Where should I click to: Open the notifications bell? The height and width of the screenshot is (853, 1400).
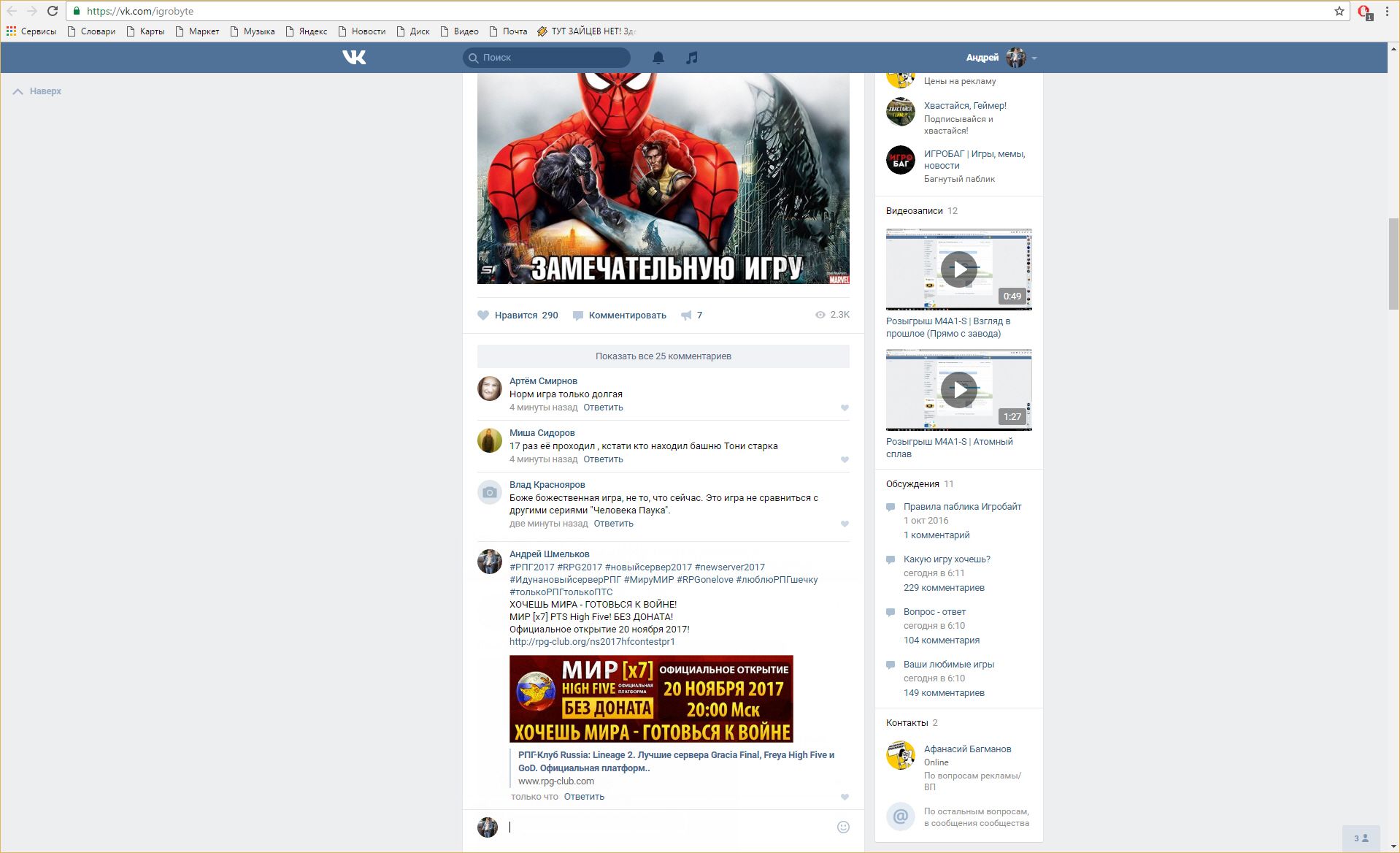point(658,58)
